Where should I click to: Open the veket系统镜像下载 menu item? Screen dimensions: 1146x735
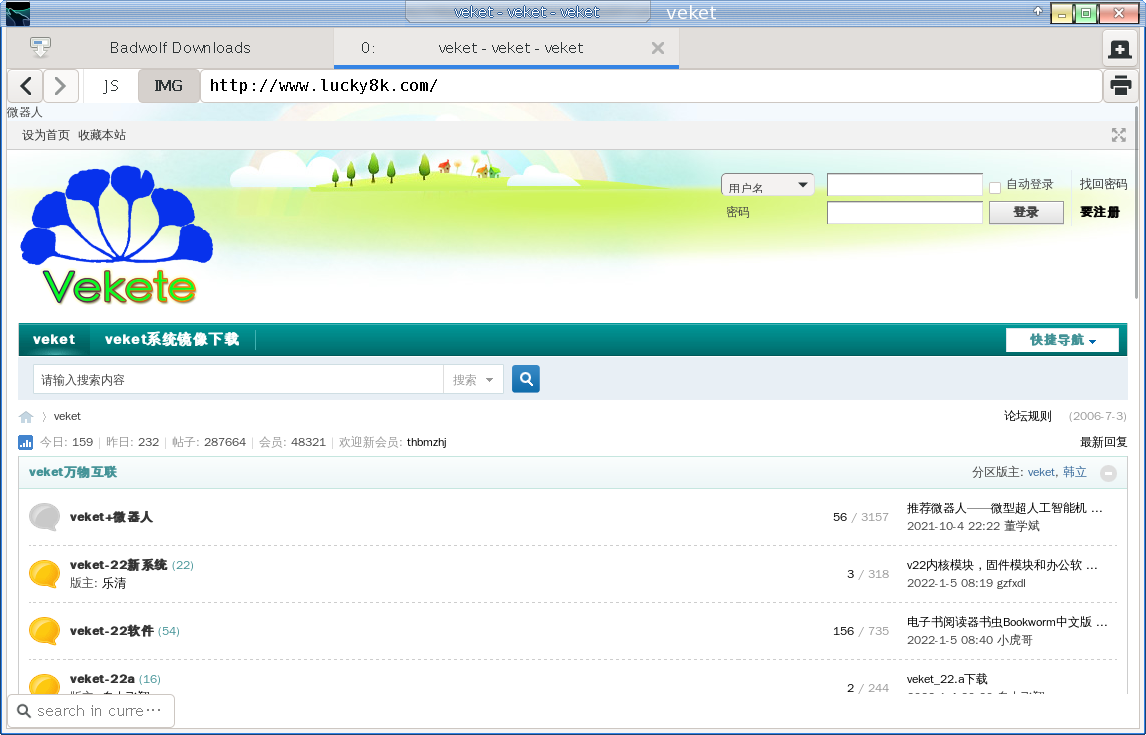[172, 340]
